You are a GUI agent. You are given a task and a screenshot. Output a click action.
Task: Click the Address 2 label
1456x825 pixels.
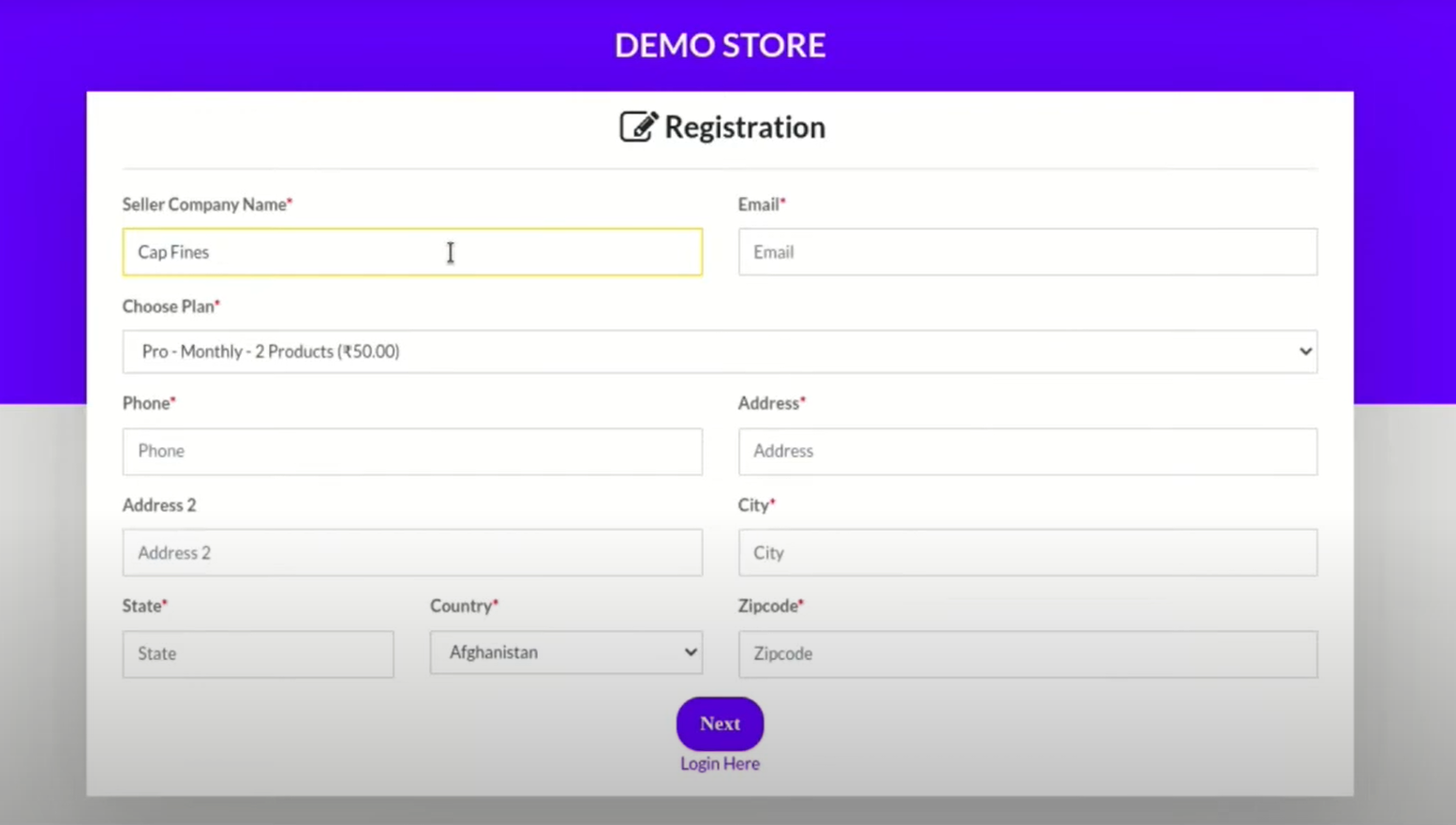[159, 505]
